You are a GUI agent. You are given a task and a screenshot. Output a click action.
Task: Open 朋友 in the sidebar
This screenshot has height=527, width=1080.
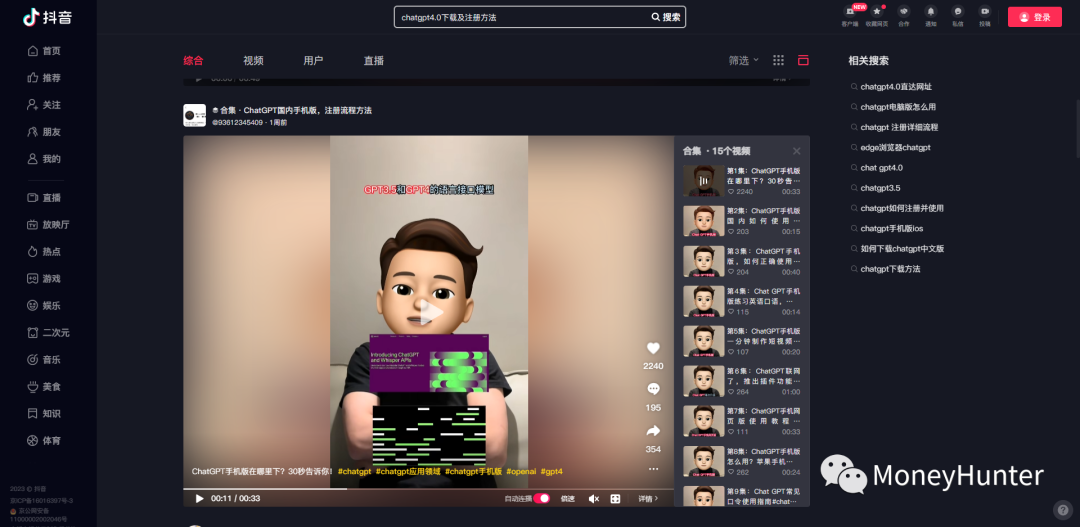44,132
